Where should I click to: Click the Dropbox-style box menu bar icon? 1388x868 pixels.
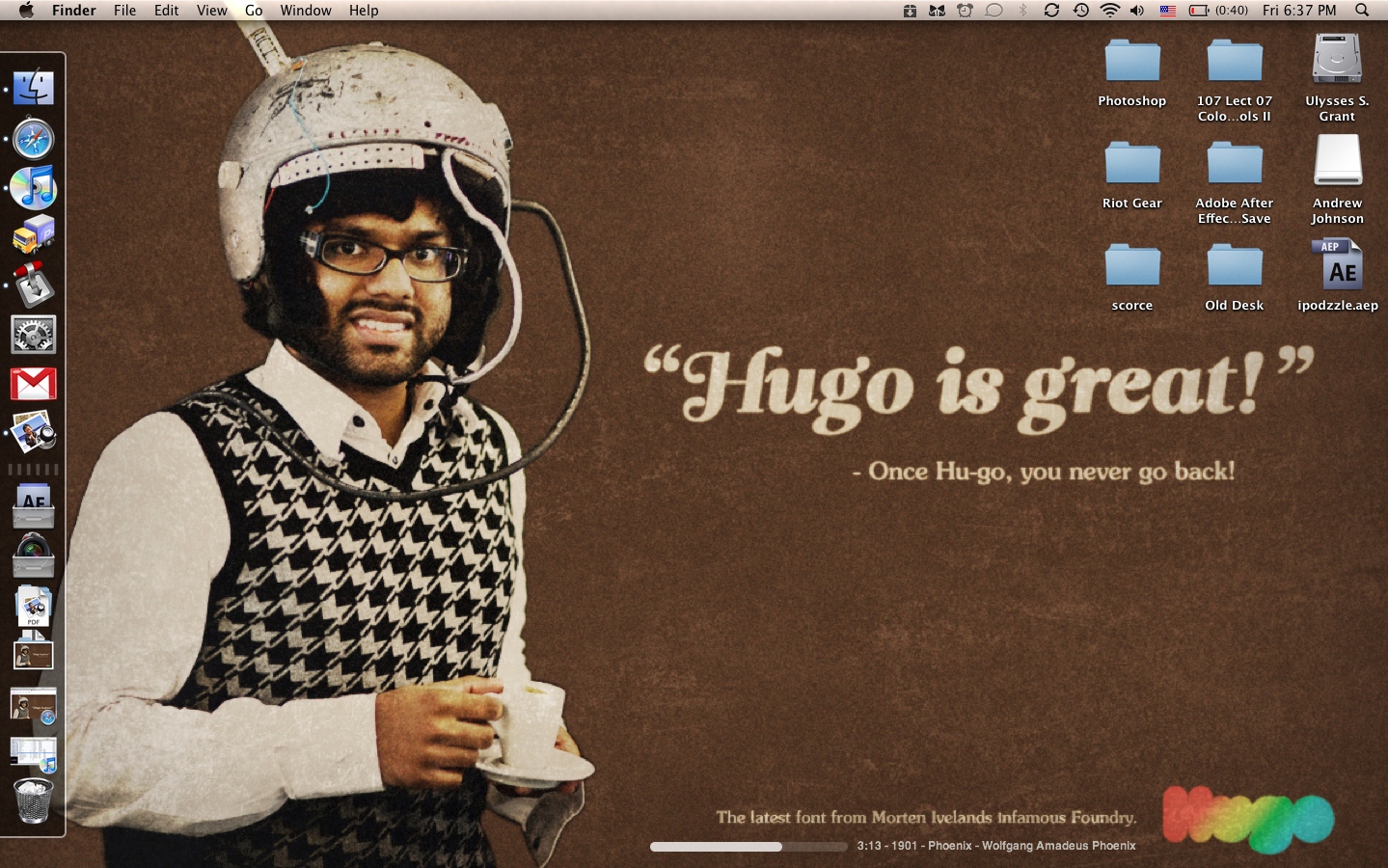point(910,11)
